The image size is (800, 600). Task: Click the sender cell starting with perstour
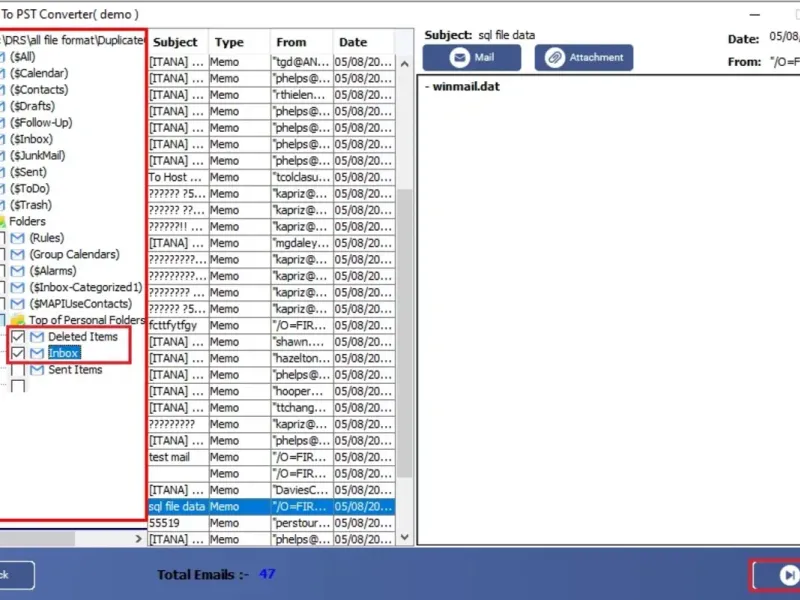(302, 523)
